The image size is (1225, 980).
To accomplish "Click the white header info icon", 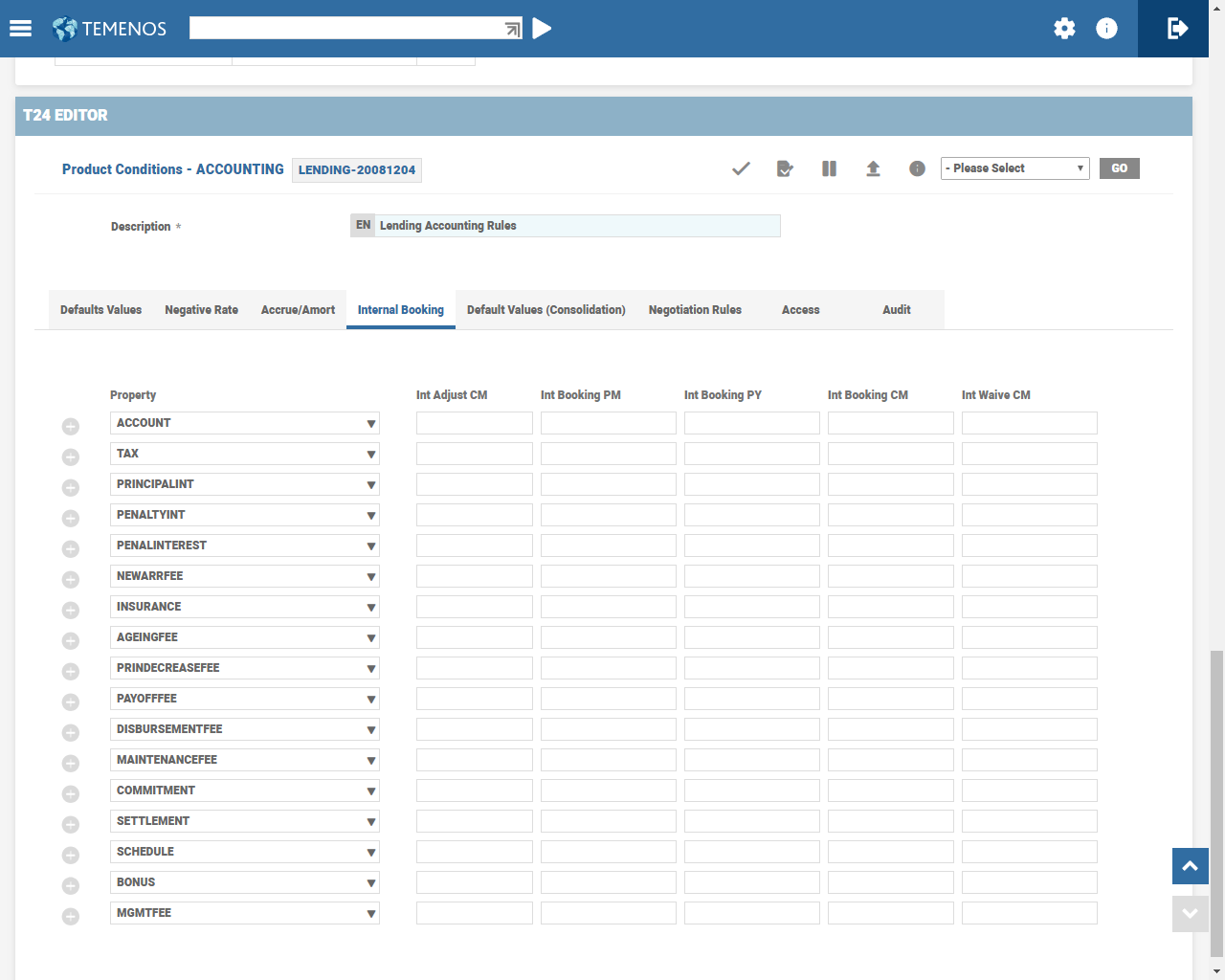I will click(x=1106, y=29).
